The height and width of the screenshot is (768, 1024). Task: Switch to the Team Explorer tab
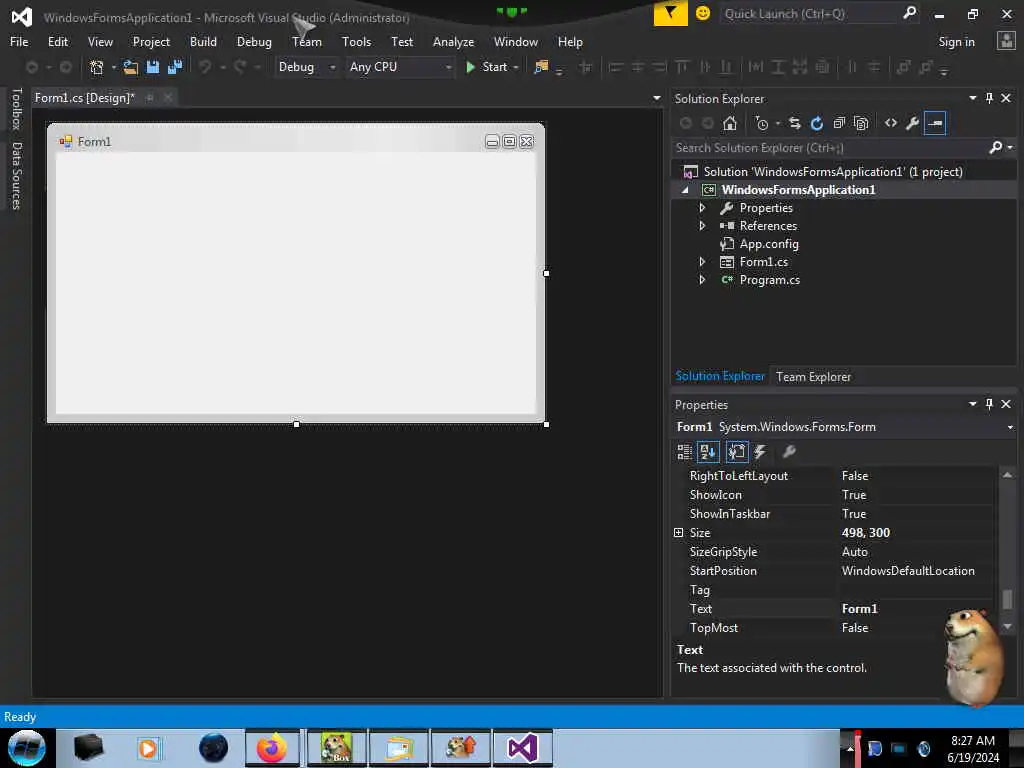813,377
